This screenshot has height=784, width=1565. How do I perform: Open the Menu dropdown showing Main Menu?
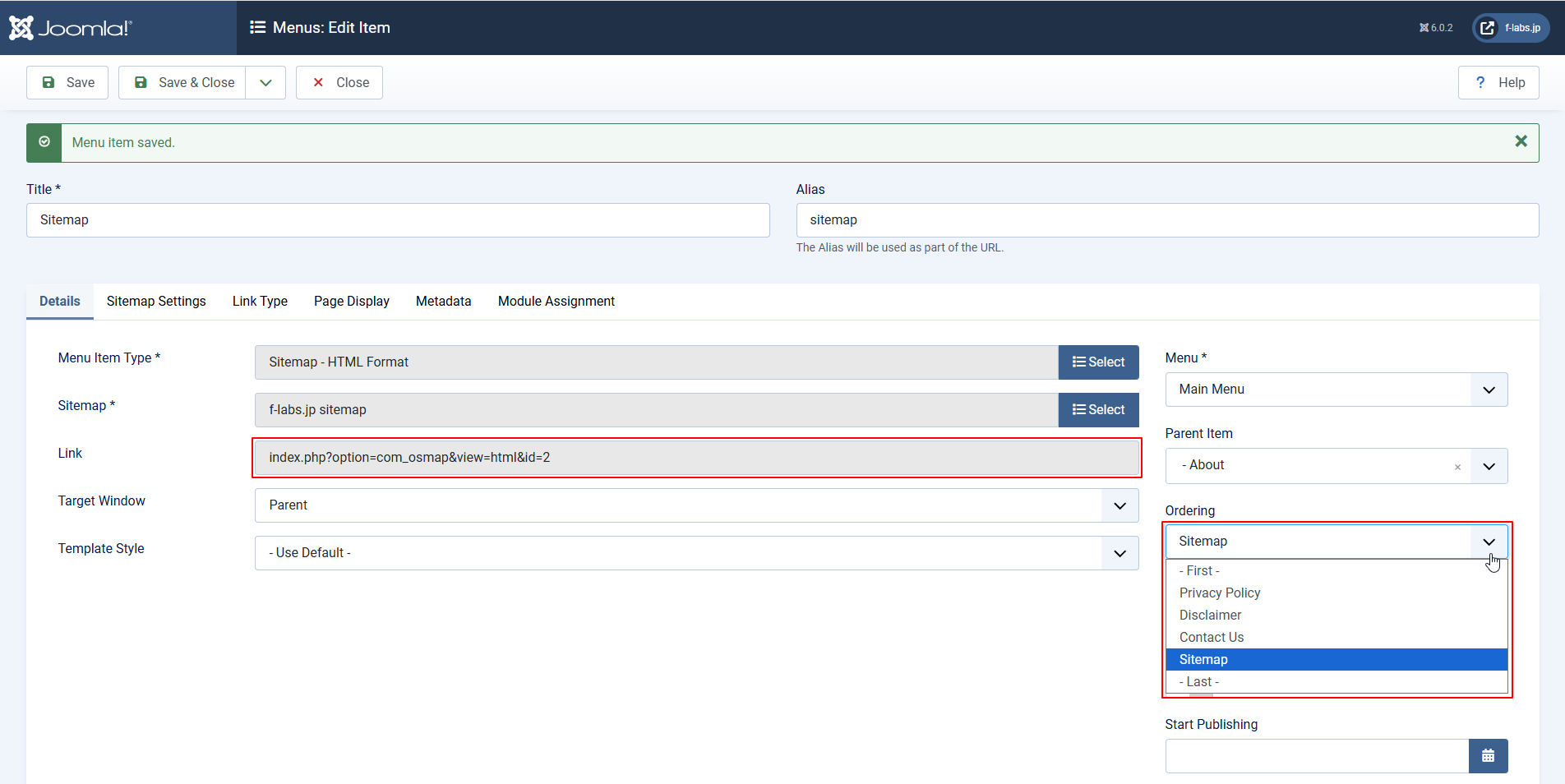point(1336,390)
